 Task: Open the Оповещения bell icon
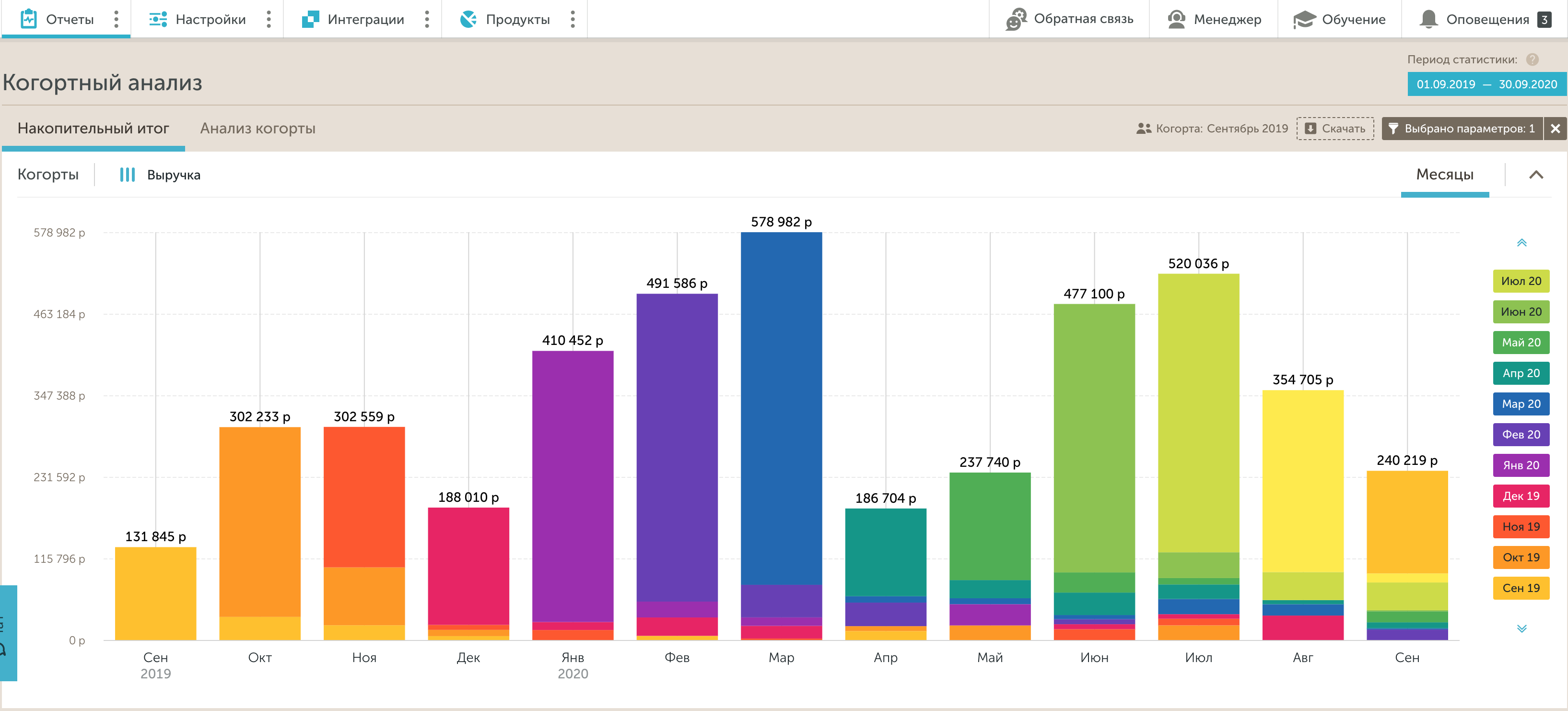tap(1428, 20)
